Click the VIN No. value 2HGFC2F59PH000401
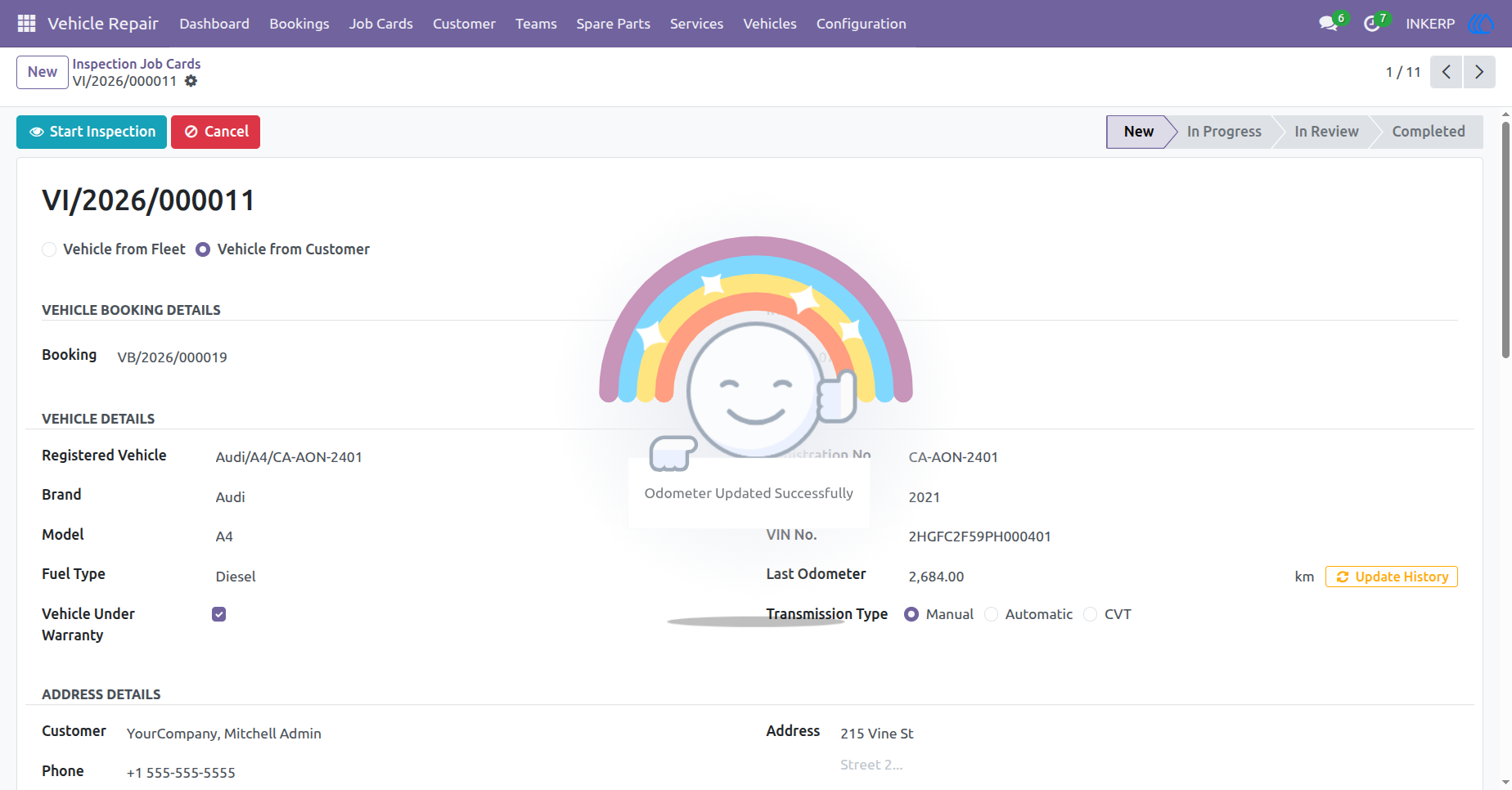1512x790 pixels. coord(979,536)
